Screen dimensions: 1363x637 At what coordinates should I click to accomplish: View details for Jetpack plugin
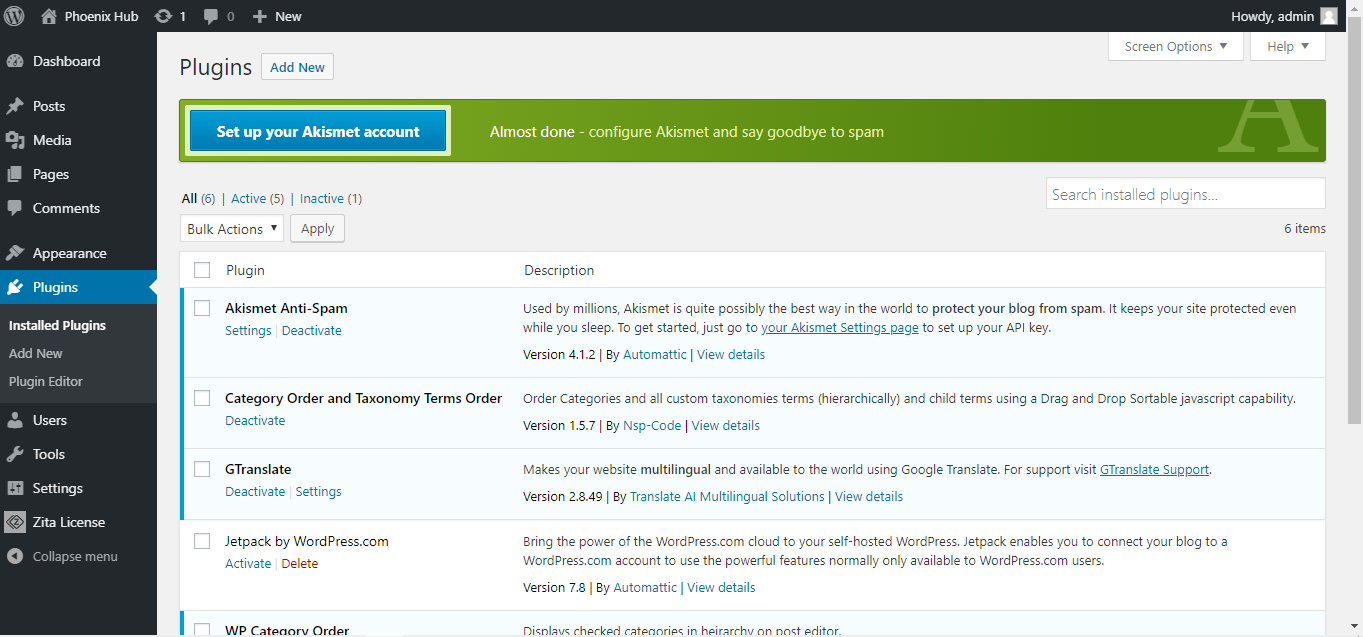pyautogui.click(x=721, y=587)
